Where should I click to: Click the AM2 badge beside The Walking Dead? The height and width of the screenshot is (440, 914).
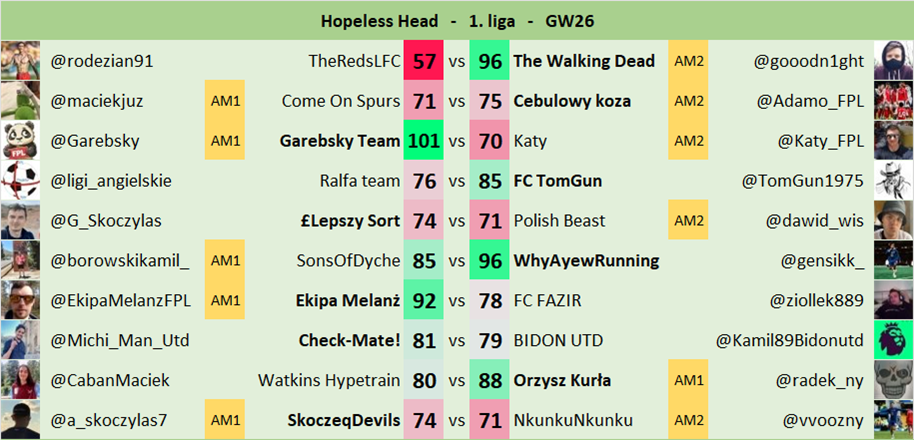pos(689,61)
